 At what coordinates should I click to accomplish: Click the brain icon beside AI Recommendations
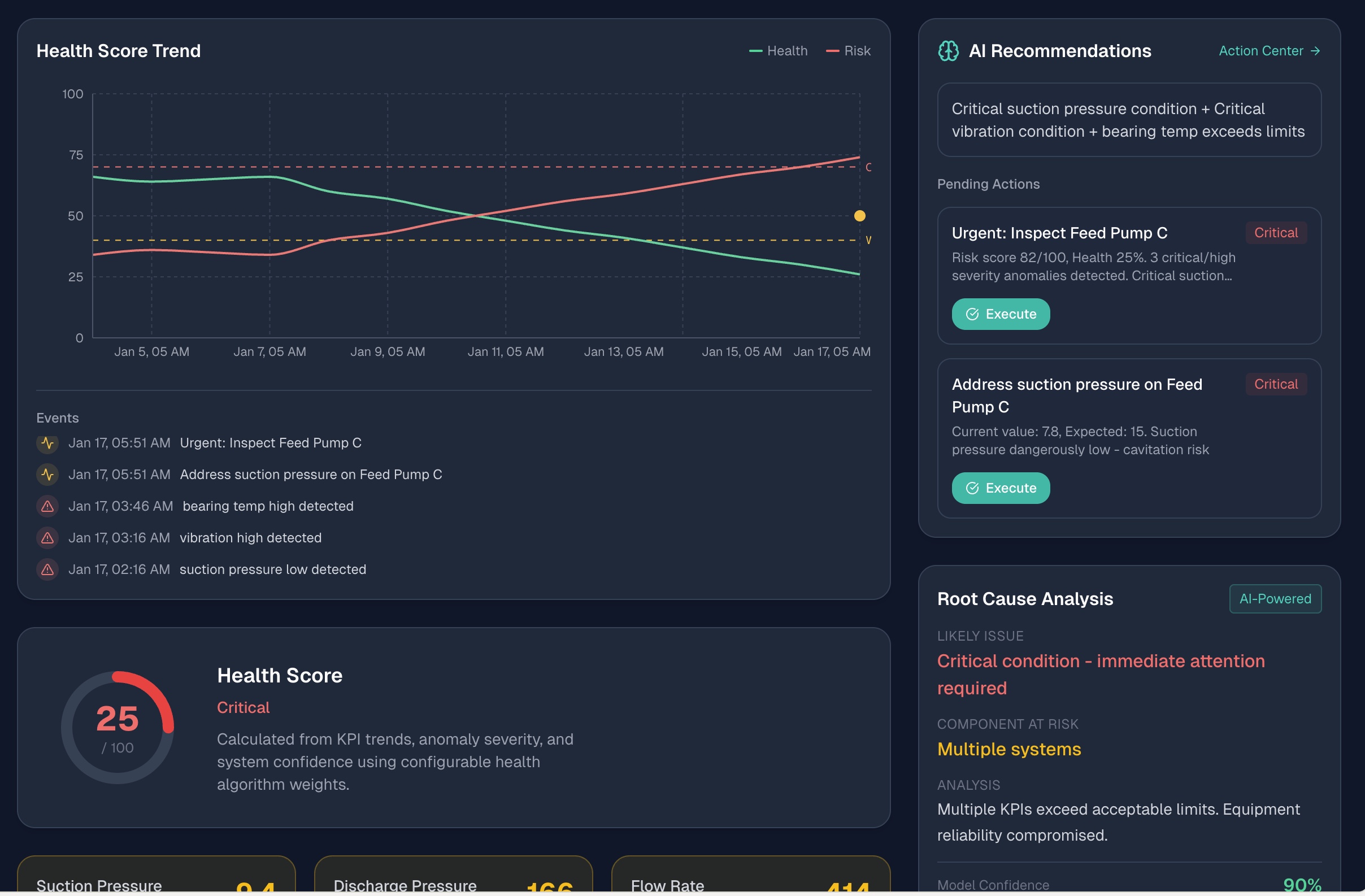[x=948, y=50]
